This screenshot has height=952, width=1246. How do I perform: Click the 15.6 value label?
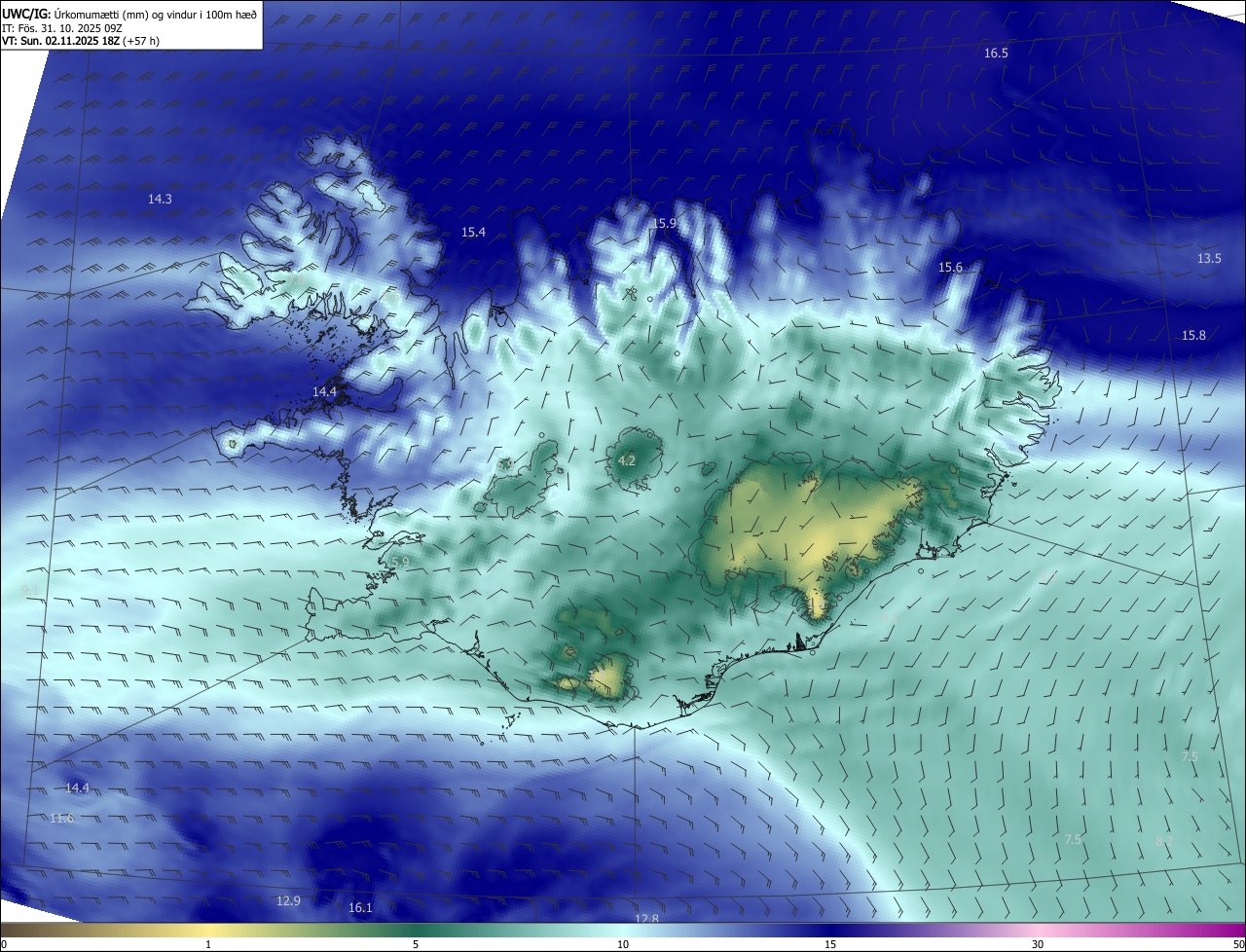pyautogui.click(x=950, y=267)
